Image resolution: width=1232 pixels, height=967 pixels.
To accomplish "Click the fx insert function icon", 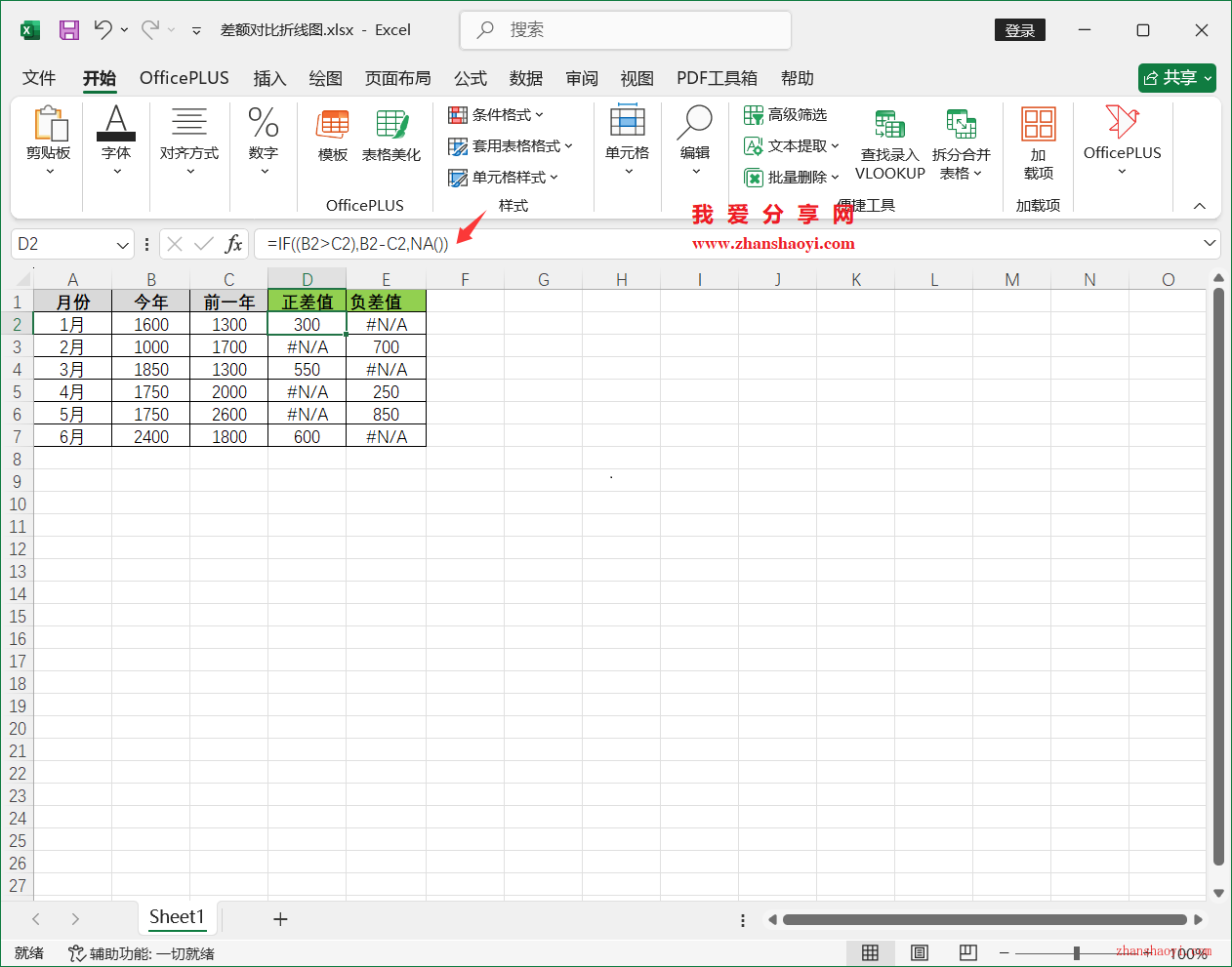I will tap(234, 243).
